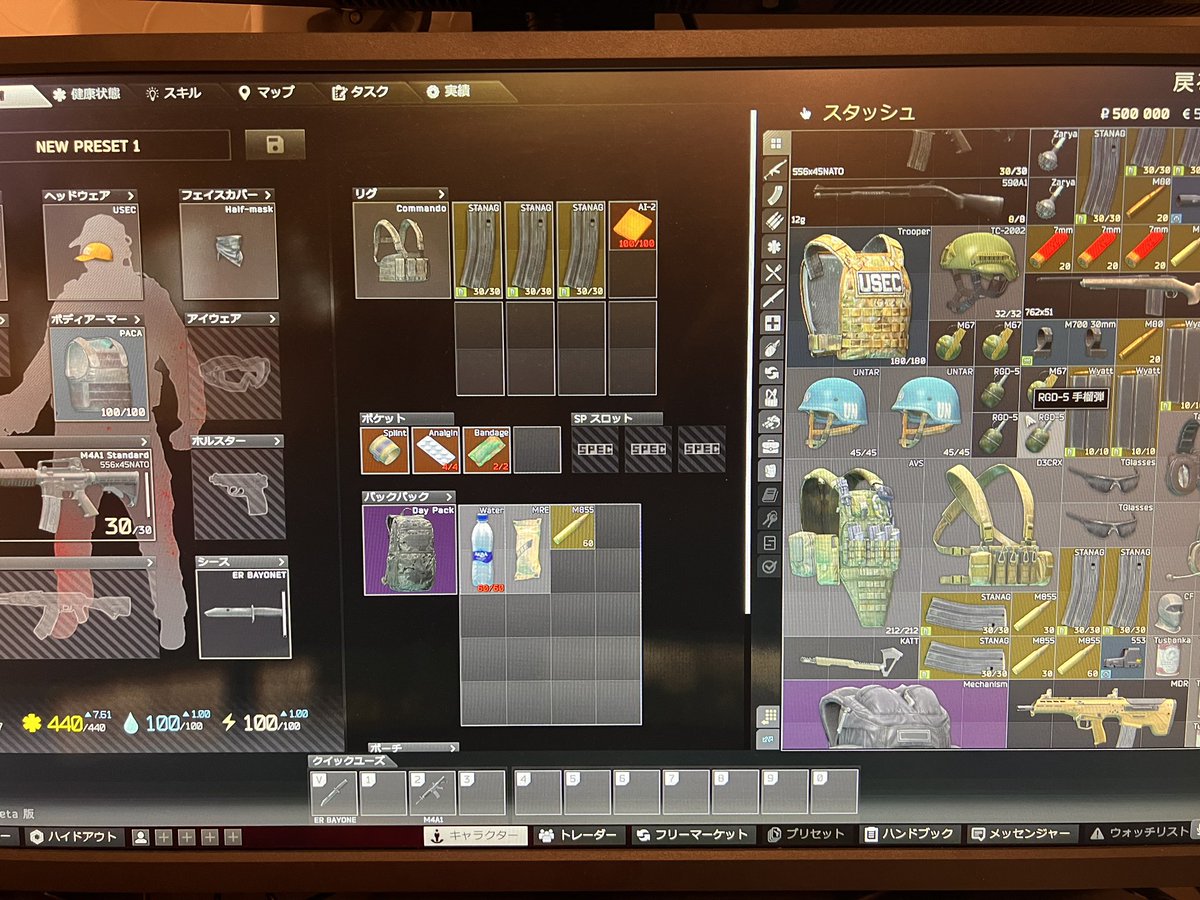Filter stash by grenade icon
Image resolution: width=1200 pixels, height=900 pixels.
[x=771, y=348]
